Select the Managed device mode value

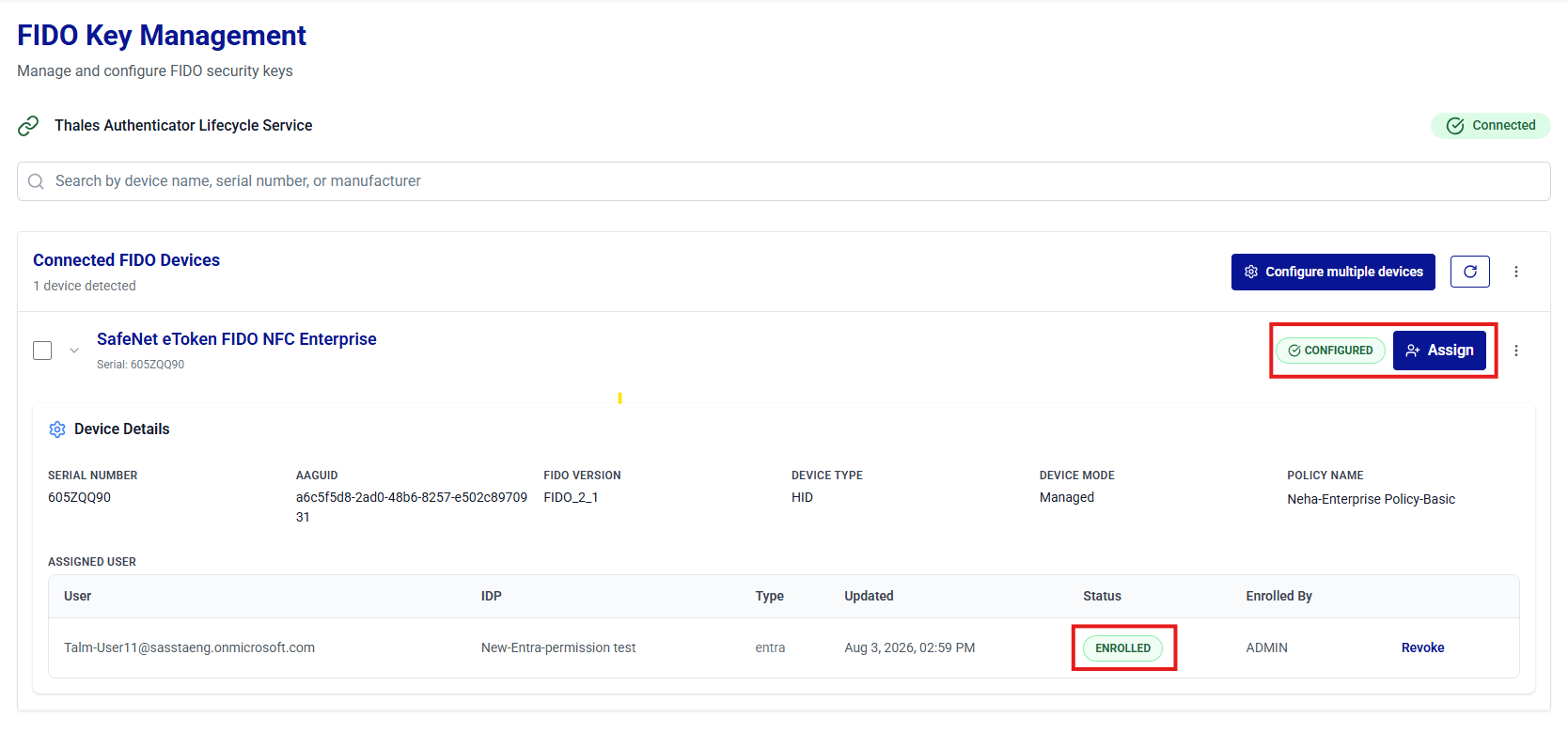(1067, 497)
